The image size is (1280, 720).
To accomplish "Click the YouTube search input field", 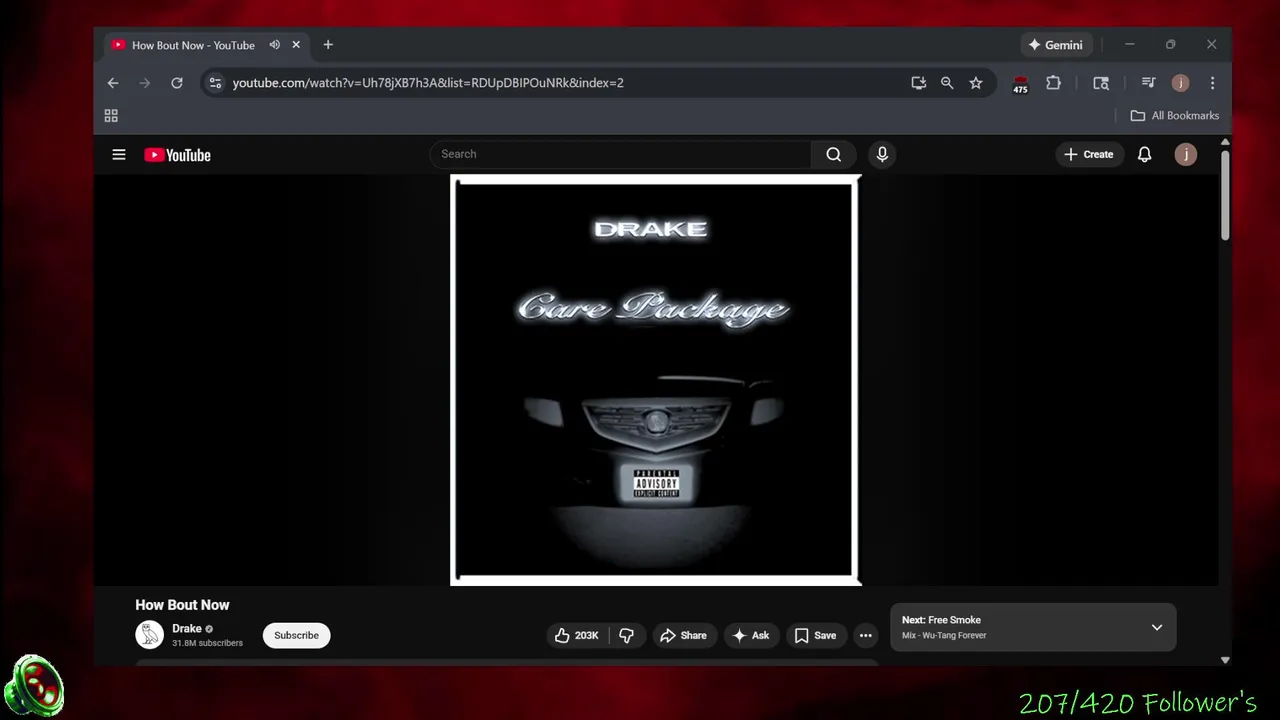I will point(621,154).
